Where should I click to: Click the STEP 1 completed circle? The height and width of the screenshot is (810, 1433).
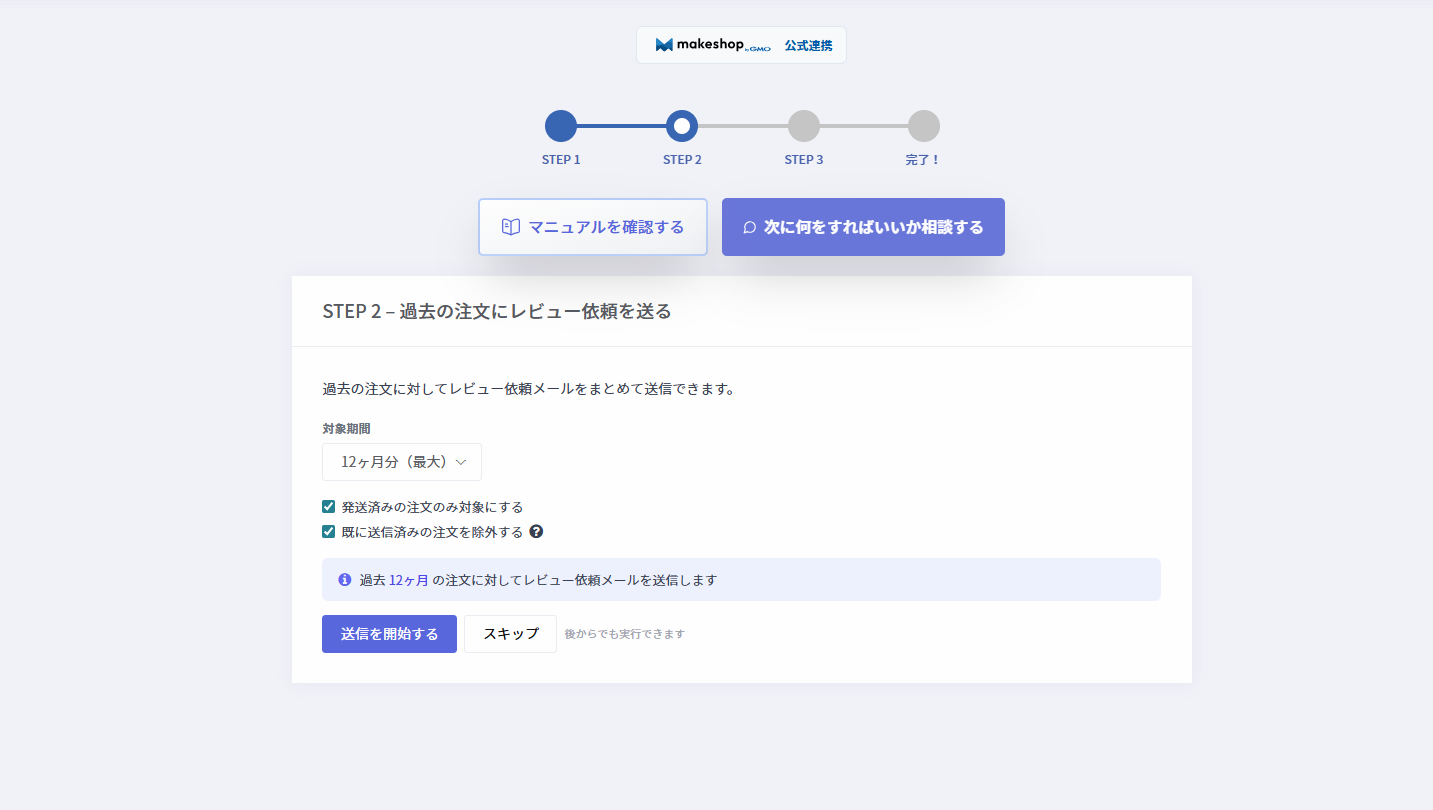click(561, 126)
